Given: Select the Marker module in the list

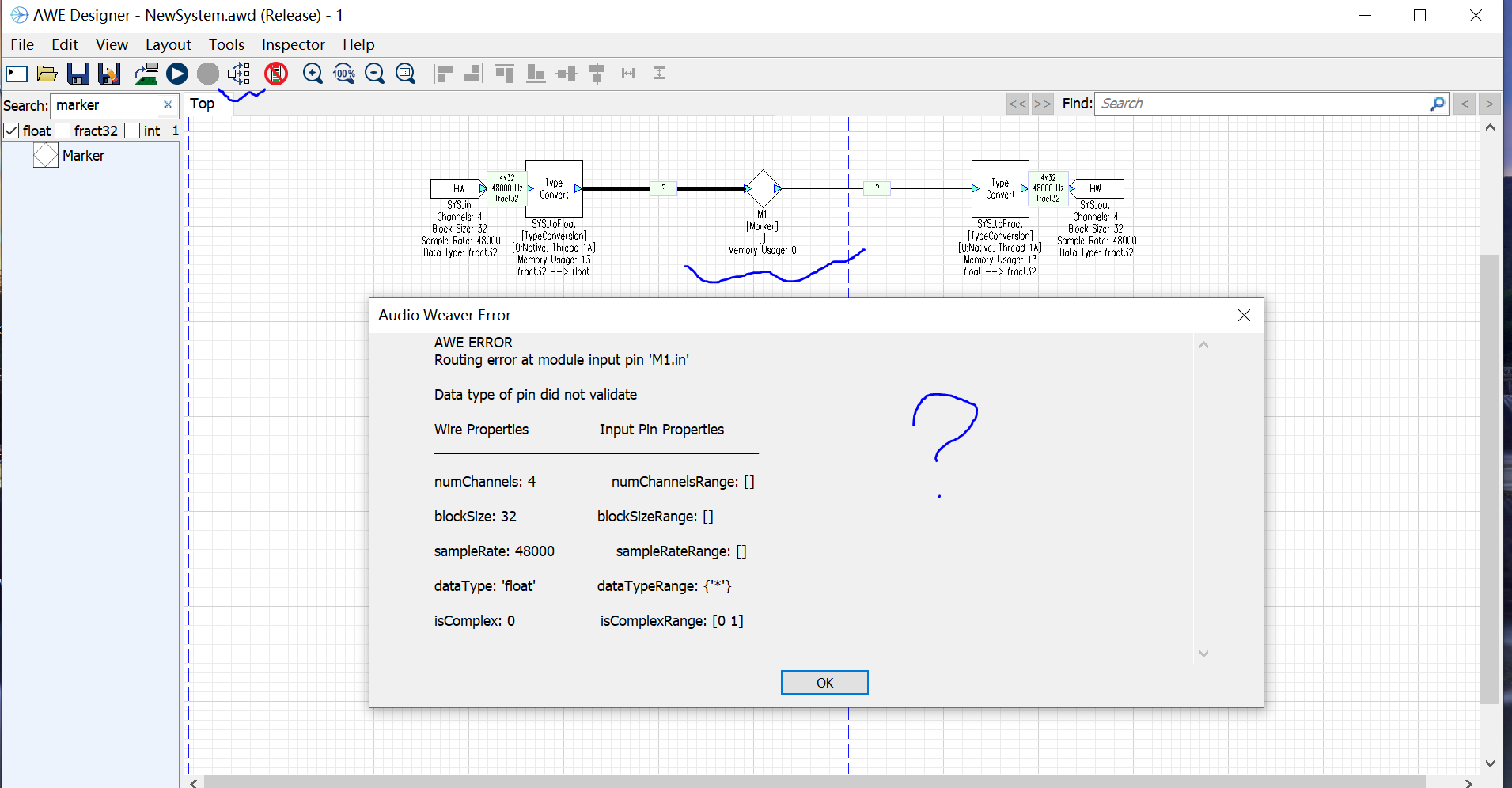Looking at the screenshot, I should tap(82, 156).
